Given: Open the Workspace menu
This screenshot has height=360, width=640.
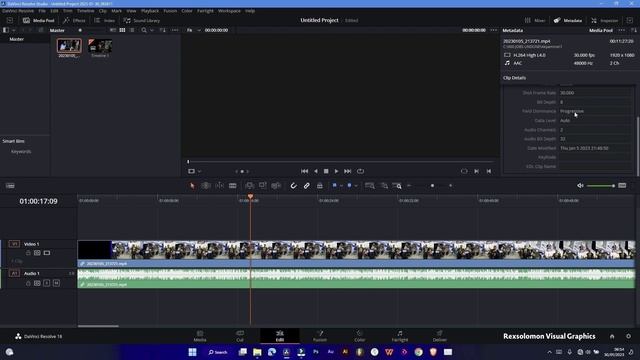Looking at the screenshot, I should [229, 11].
